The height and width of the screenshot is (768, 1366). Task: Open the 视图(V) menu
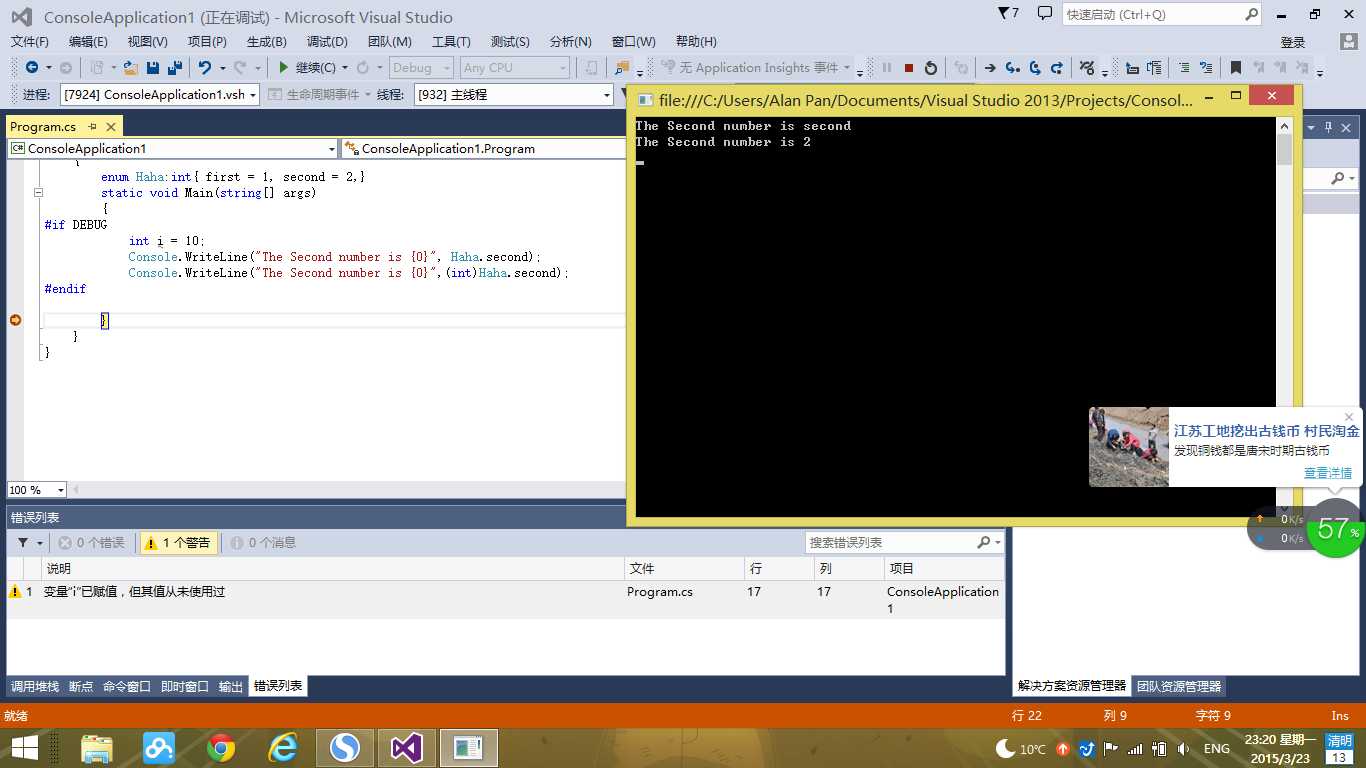148,41
